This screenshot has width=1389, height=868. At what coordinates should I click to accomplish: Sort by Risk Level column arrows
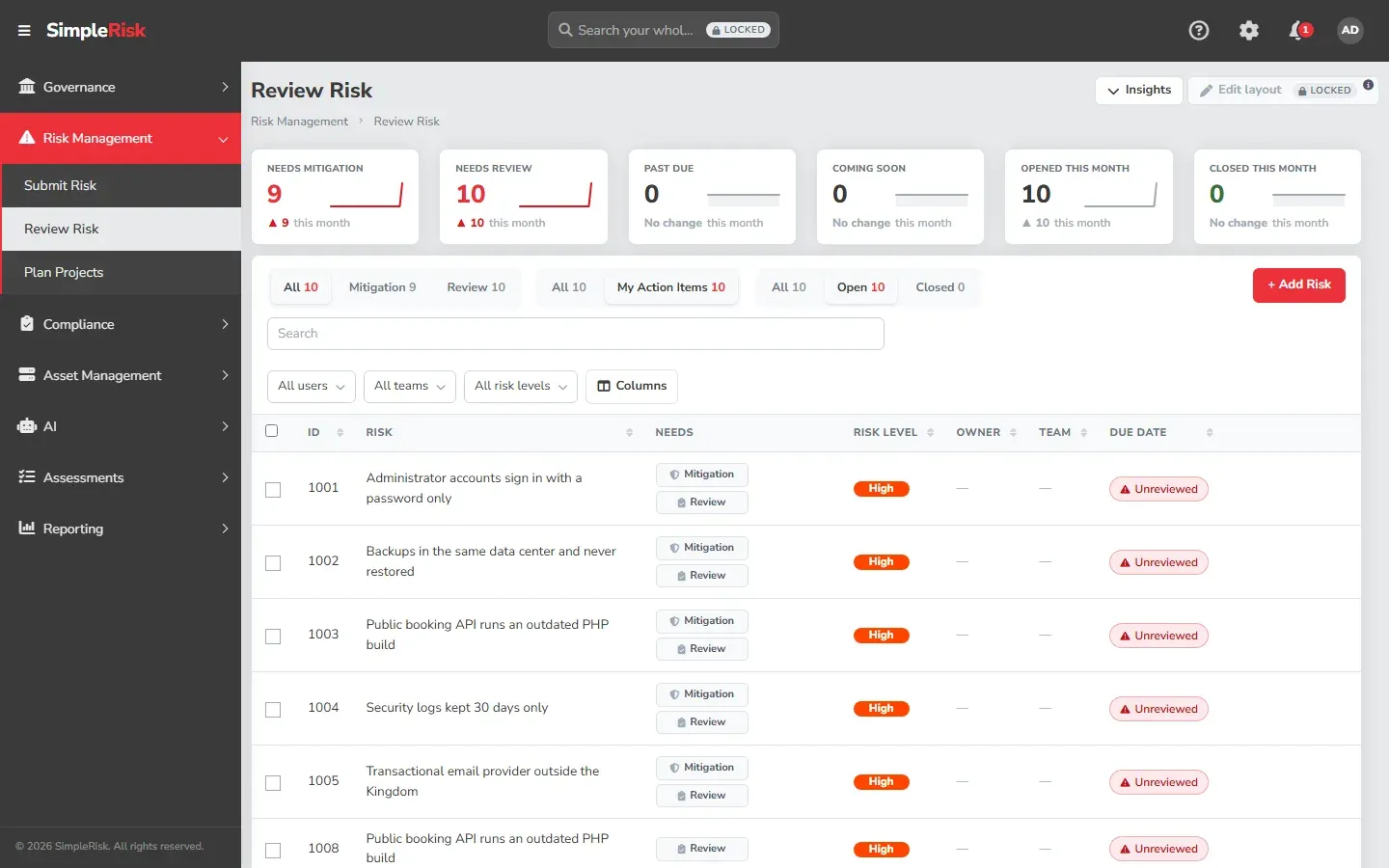(x=930, y=433)
